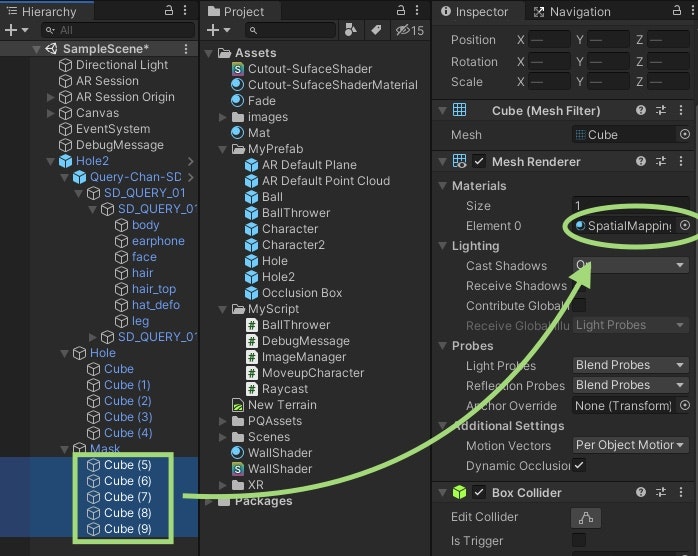Focus the Project search field
Image resolution: width=698 pixels, height=556 pixels.
[x=290, y=30]
